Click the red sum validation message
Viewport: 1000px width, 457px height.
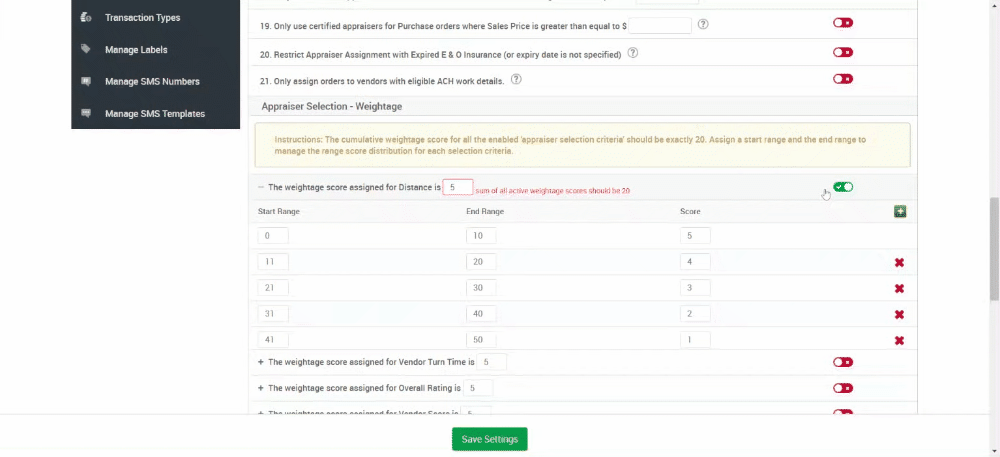tap(553, 191)
